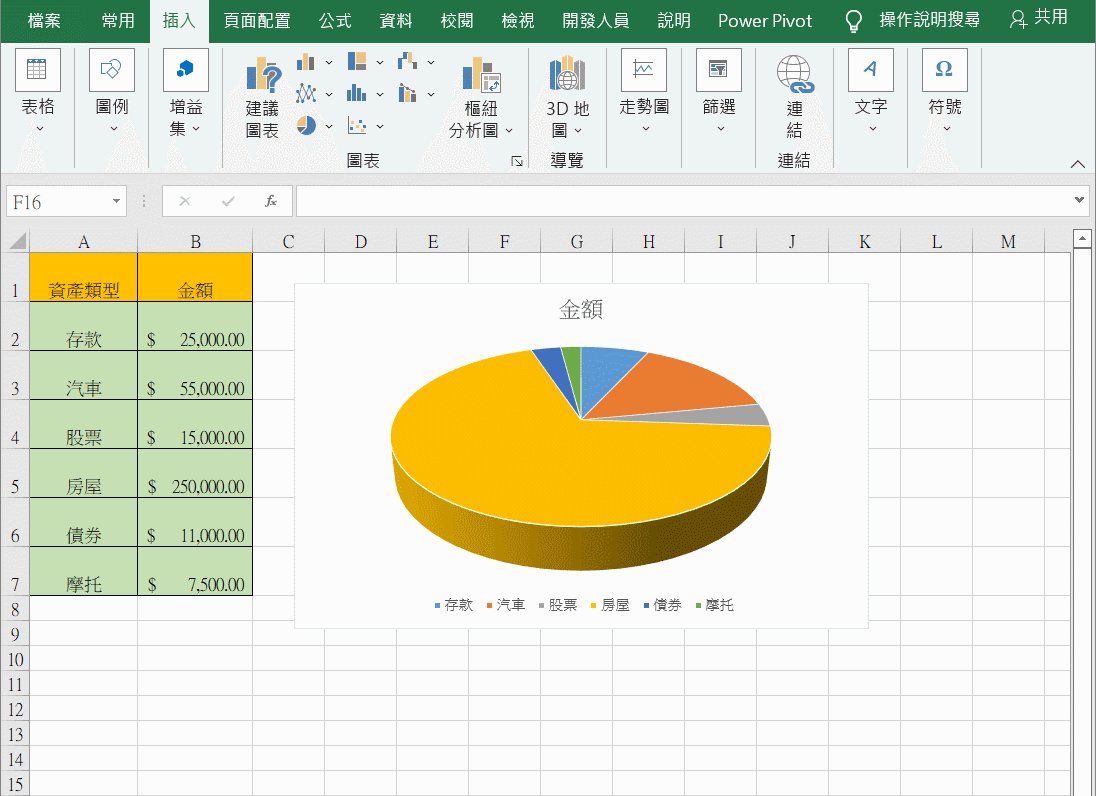Click 樞紐分析圖 PivotChart icon
Image resolution: width=1096 pixels, height=796 pixels.
[481, 75]
